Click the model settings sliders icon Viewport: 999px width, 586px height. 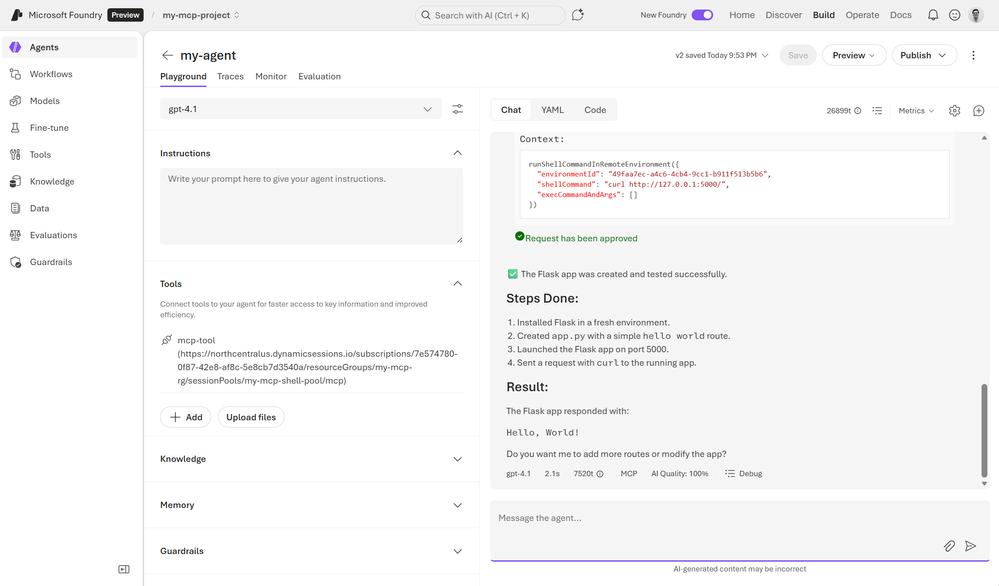[x=457, y=109]
